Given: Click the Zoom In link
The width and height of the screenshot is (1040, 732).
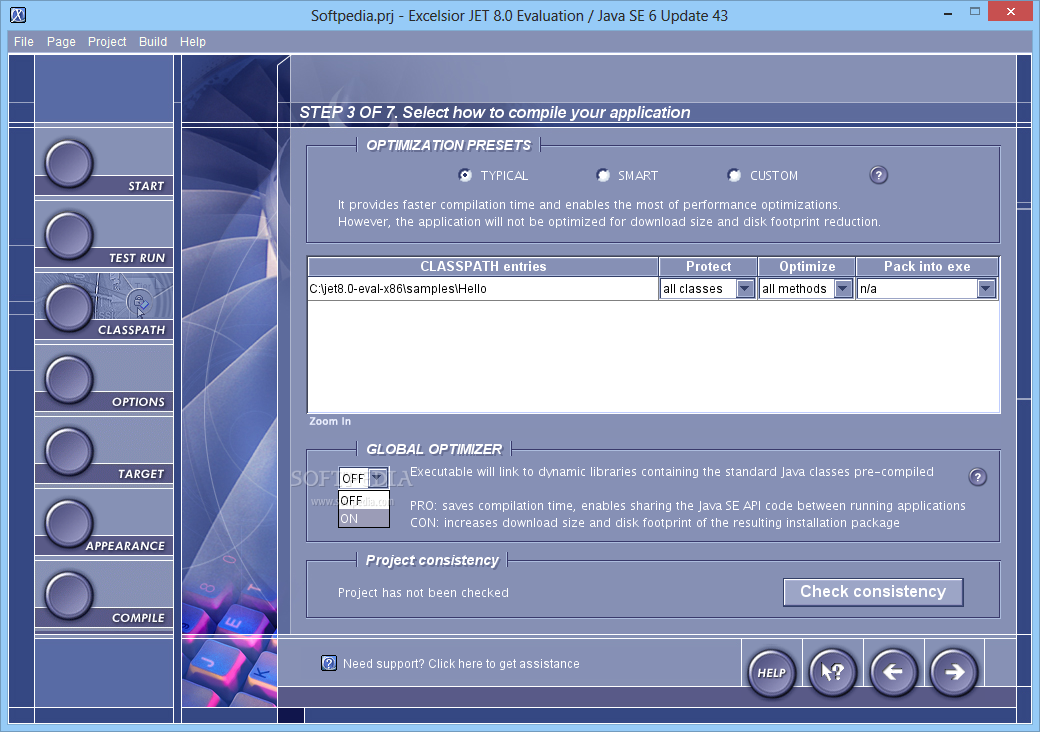Looking at the screenshot, I should pos(330,421).
